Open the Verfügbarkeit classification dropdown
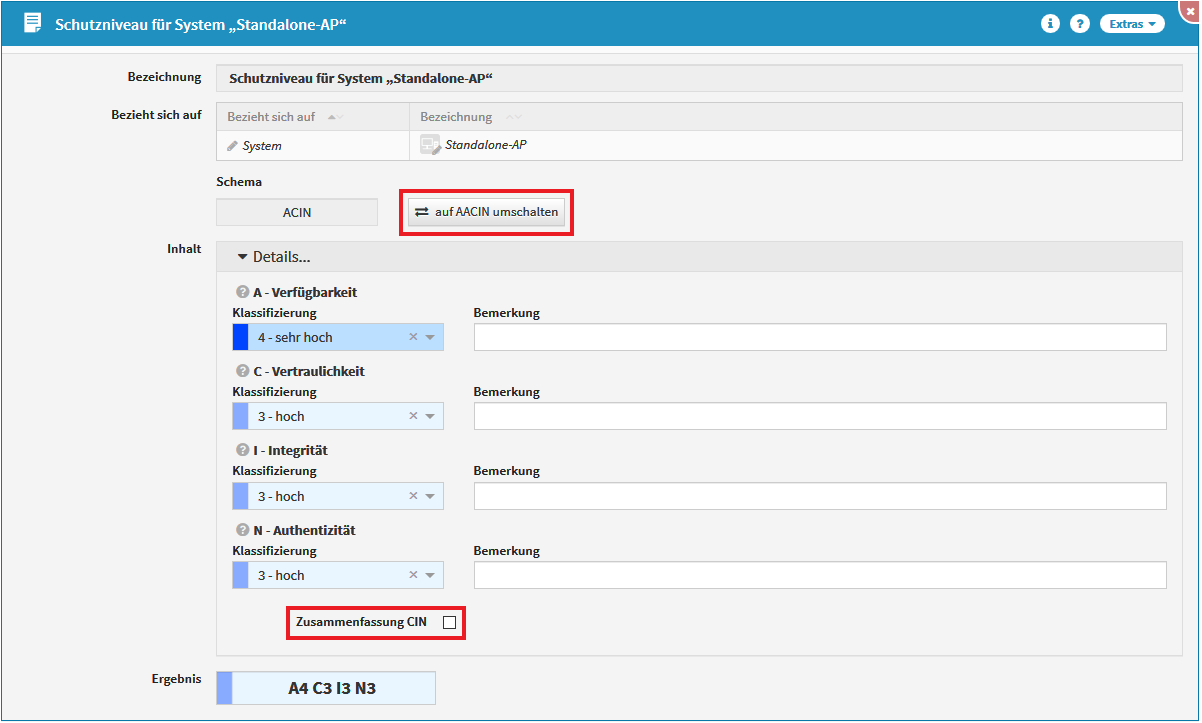The width and height of the screenshot is (1202, 723). (x=430, y=337)
